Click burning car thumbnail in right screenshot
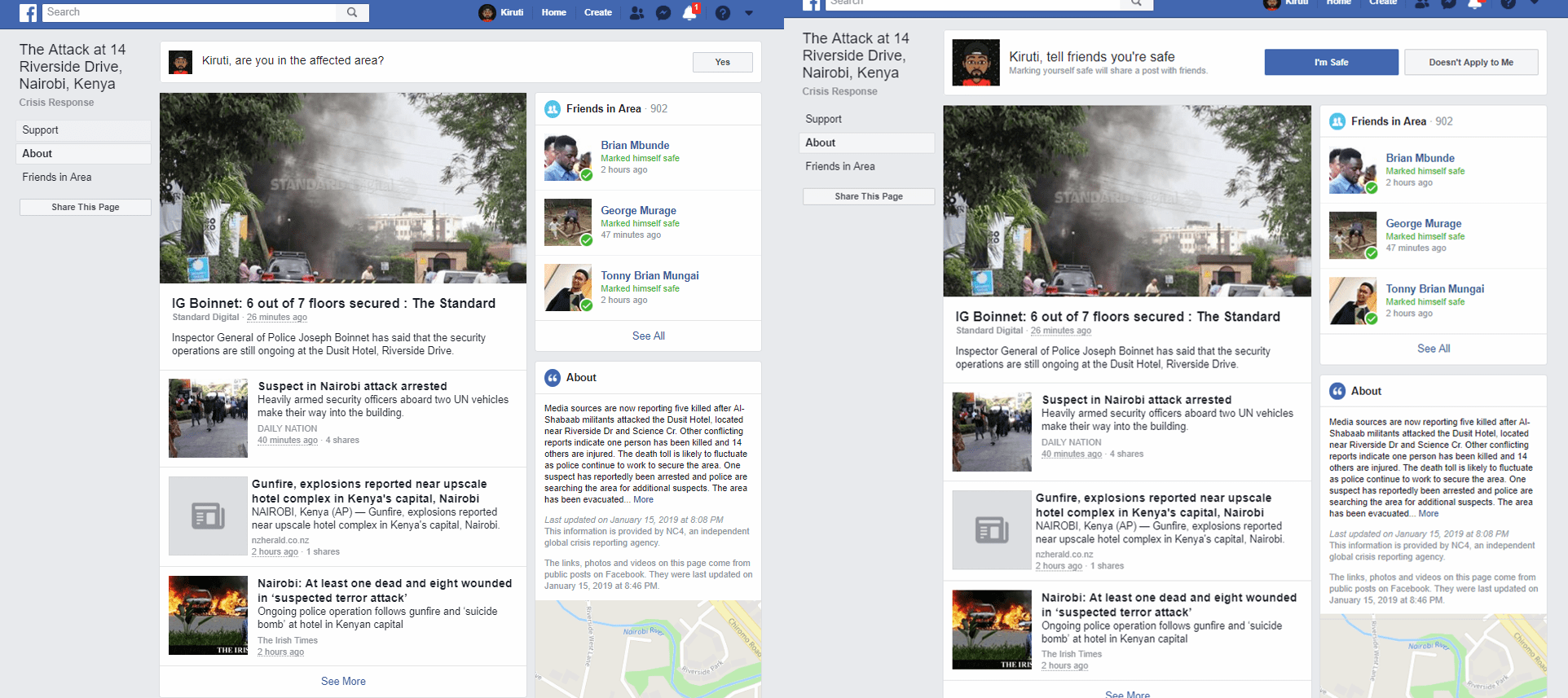Image resolution: width=1568 pixels, height=698 pixels. tap(992, 630)
